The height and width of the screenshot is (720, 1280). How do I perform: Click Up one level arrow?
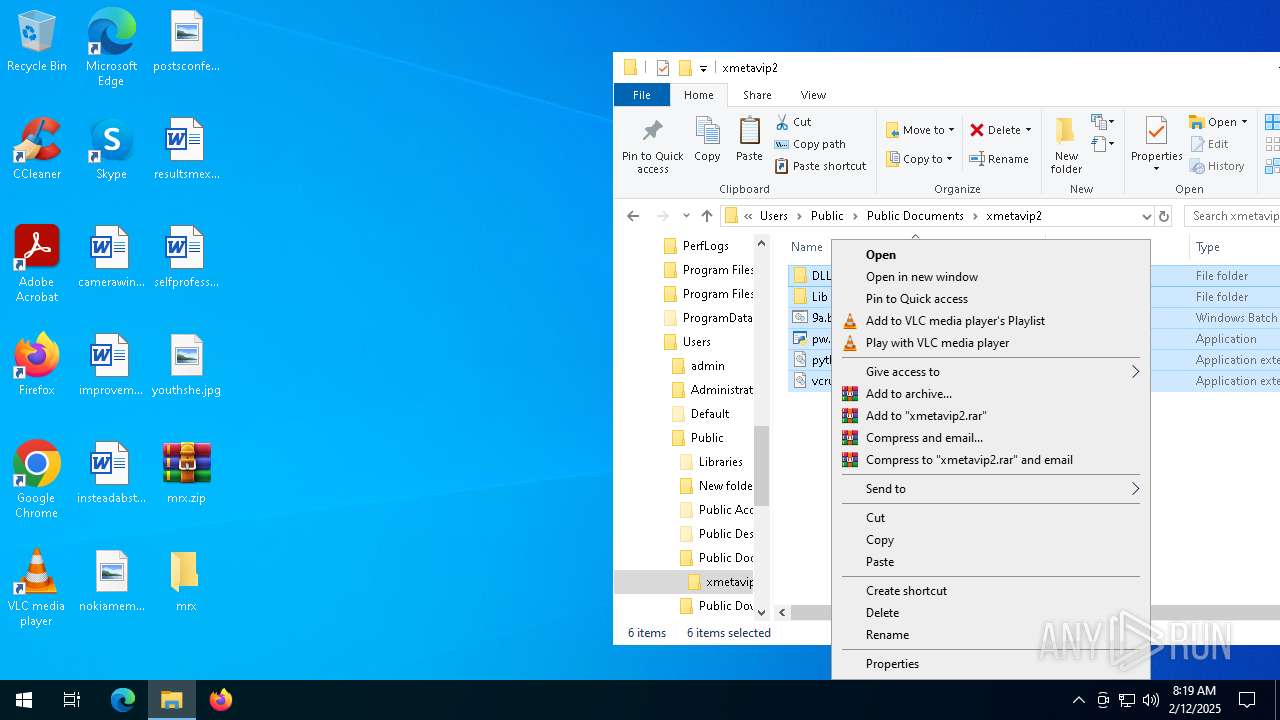[707, 216]
